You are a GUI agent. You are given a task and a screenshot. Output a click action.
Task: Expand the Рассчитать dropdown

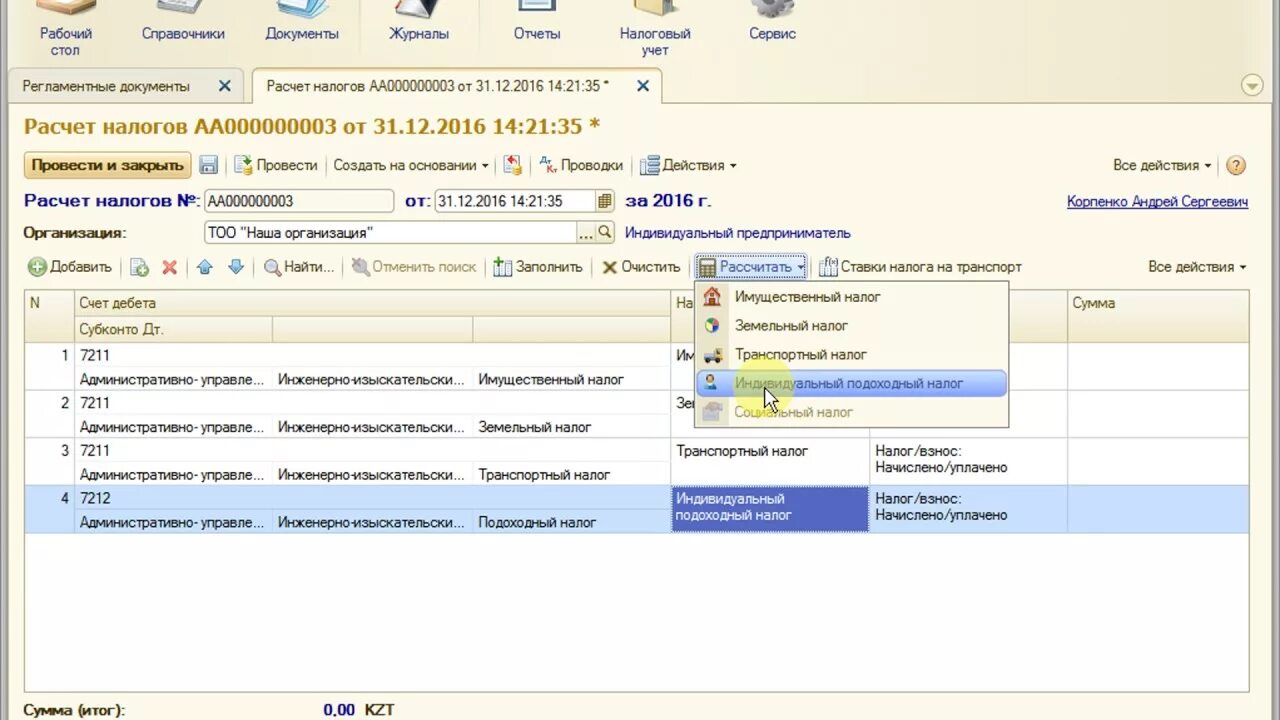coord(751,267)
